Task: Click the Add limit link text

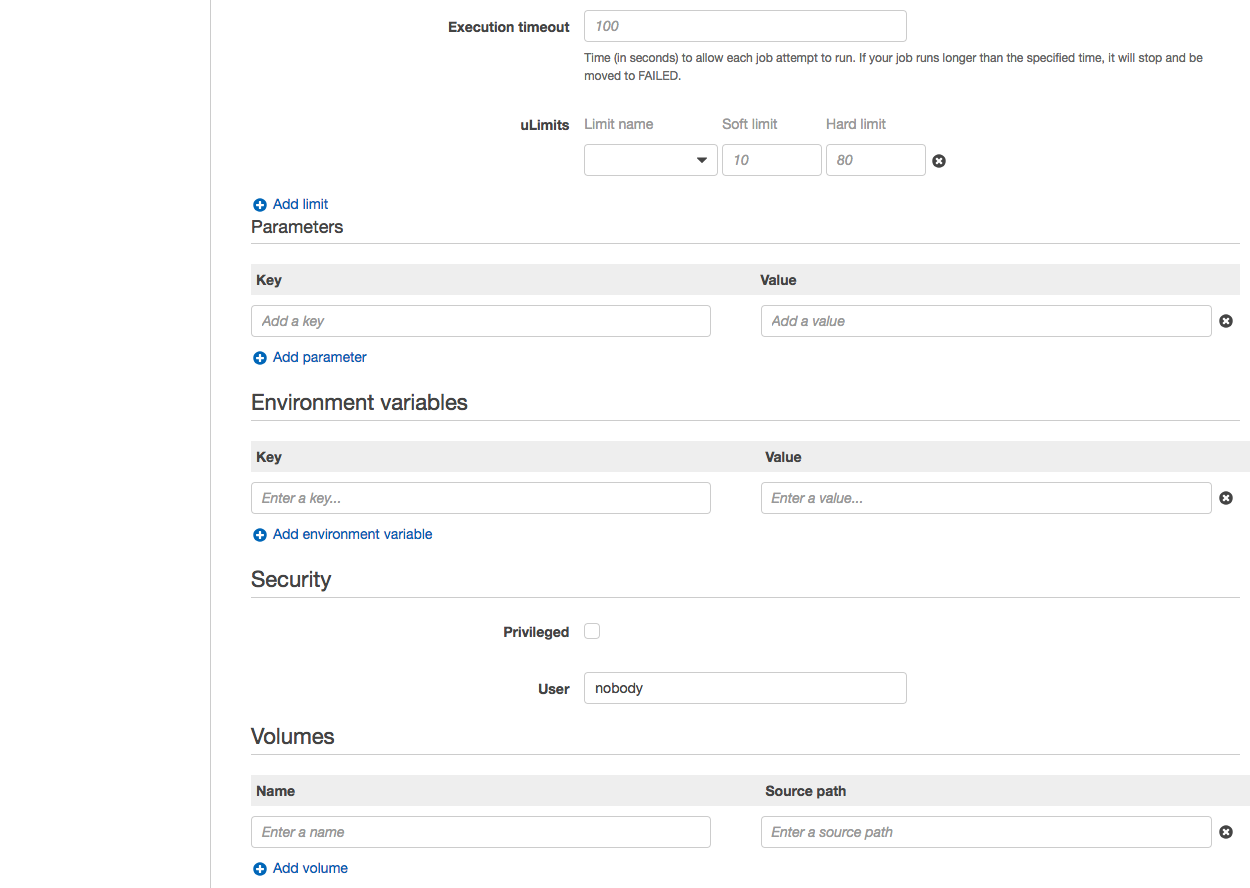Action: tap(300, 204)
